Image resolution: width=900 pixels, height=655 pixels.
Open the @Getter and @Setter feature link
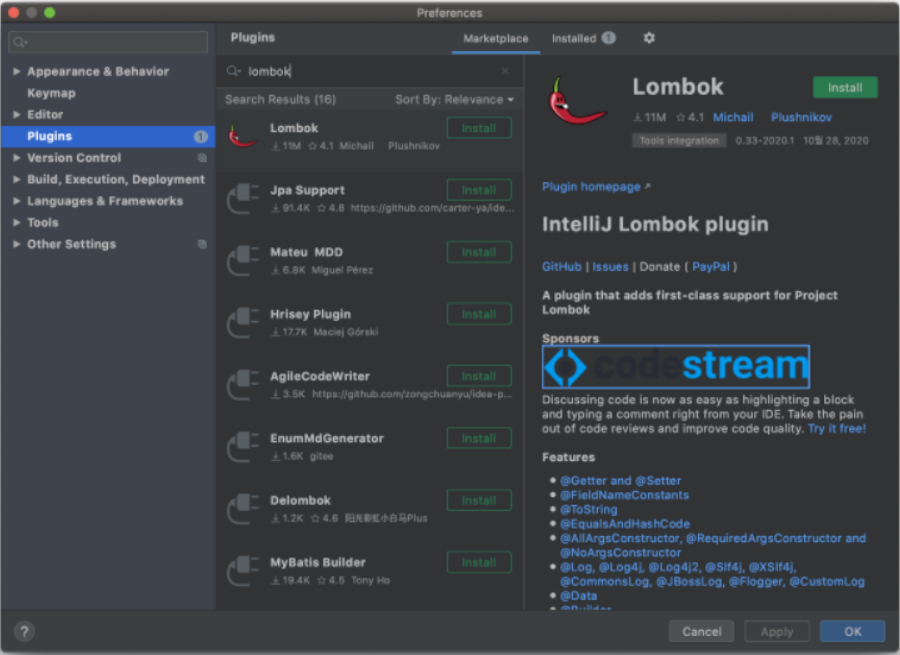click(620, 480)
